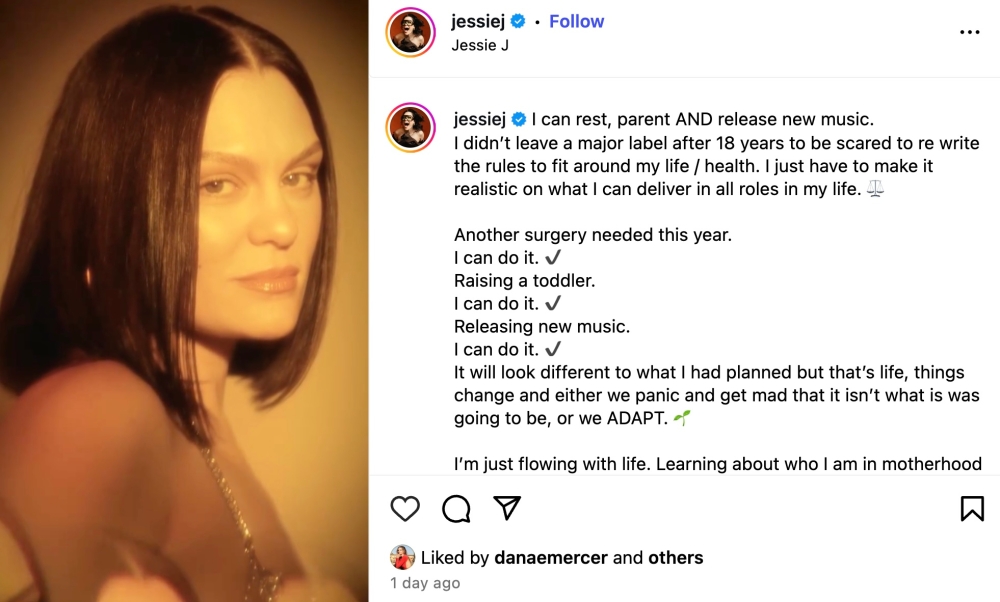Viewport: 1000px width, 602px height.
Task: Click the 'Jessie J' subtitle under the username
Action: [480, 45]
